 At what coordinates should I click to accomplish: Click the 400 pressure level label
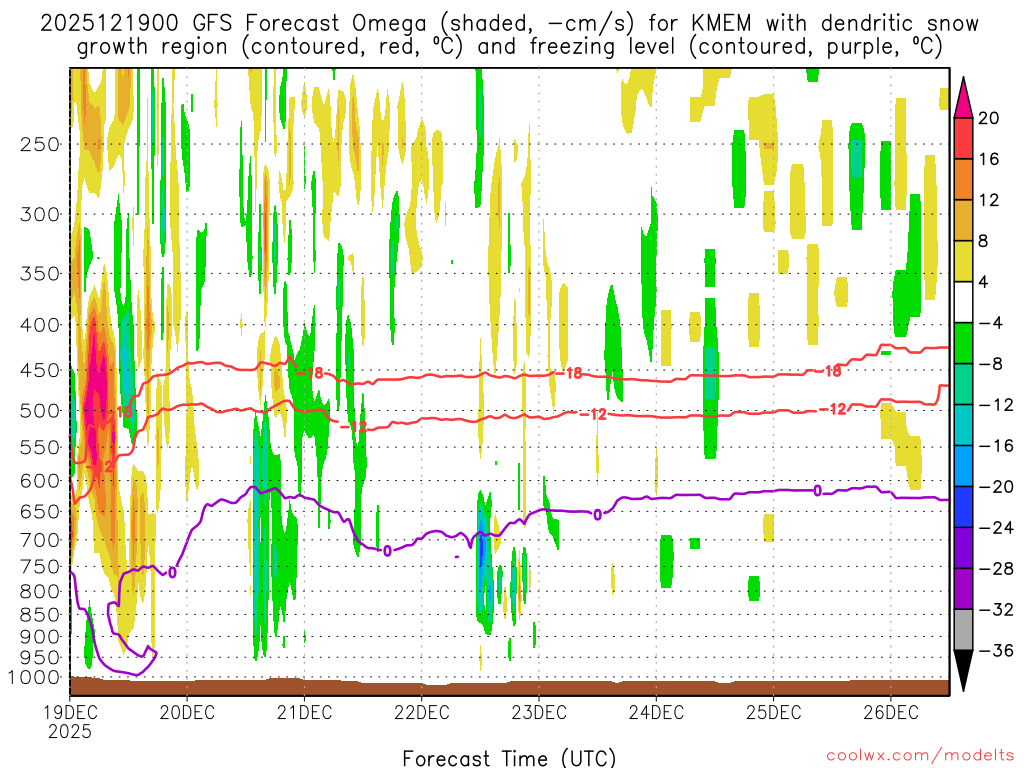coord(40,325)
